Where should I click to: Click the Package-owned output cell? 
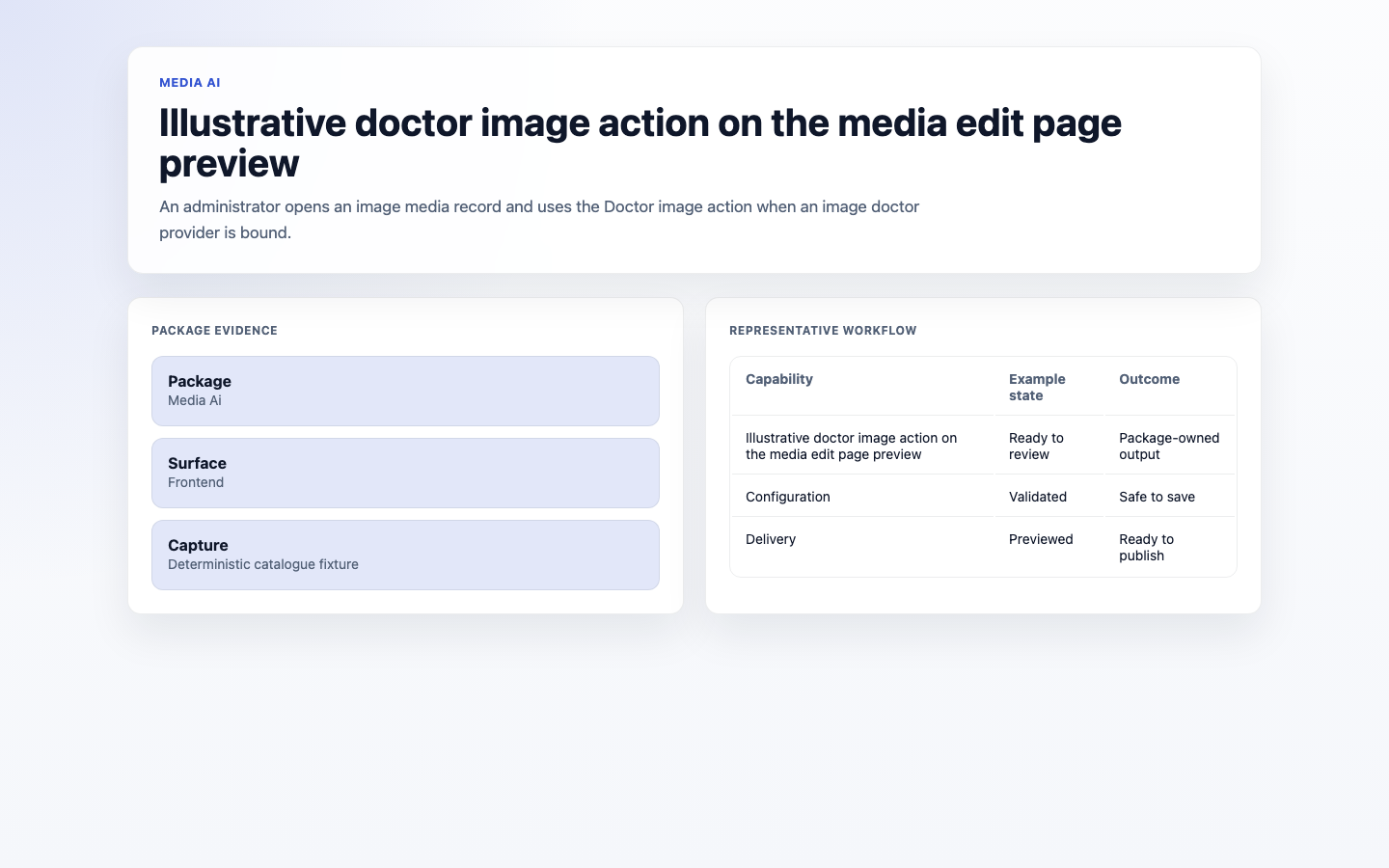coord(1169,446)
